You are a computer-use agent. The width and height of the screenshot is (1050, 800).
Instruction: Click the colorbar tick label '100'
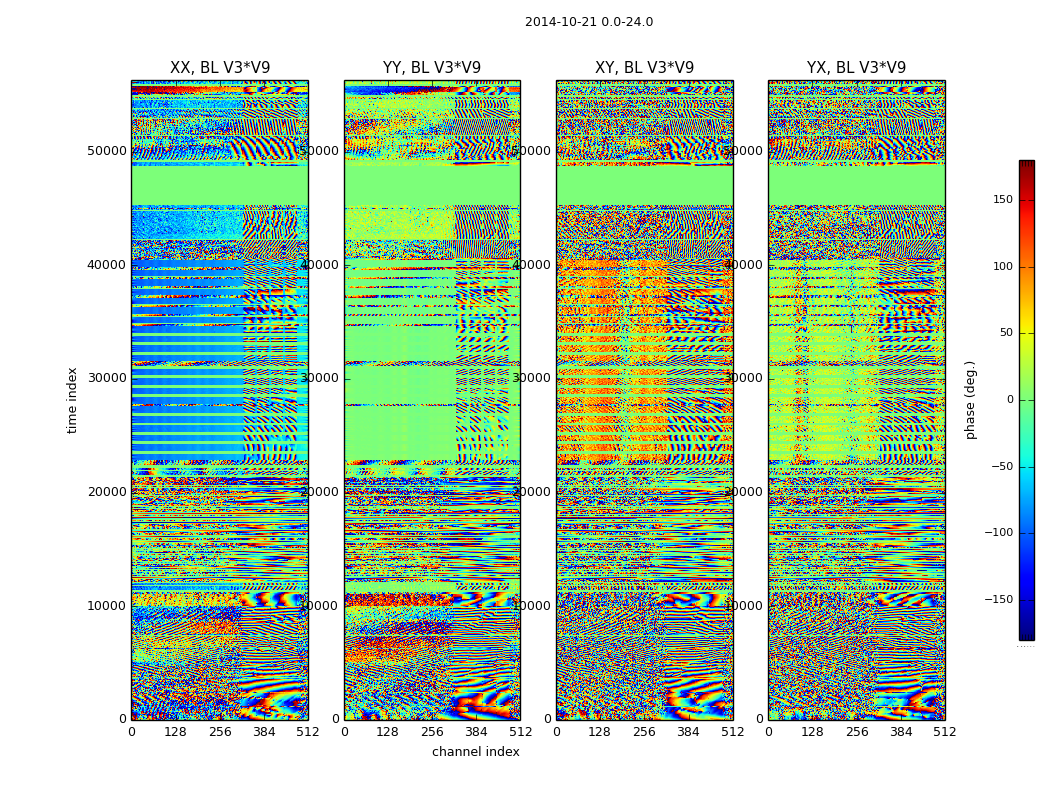[1003, 266]
